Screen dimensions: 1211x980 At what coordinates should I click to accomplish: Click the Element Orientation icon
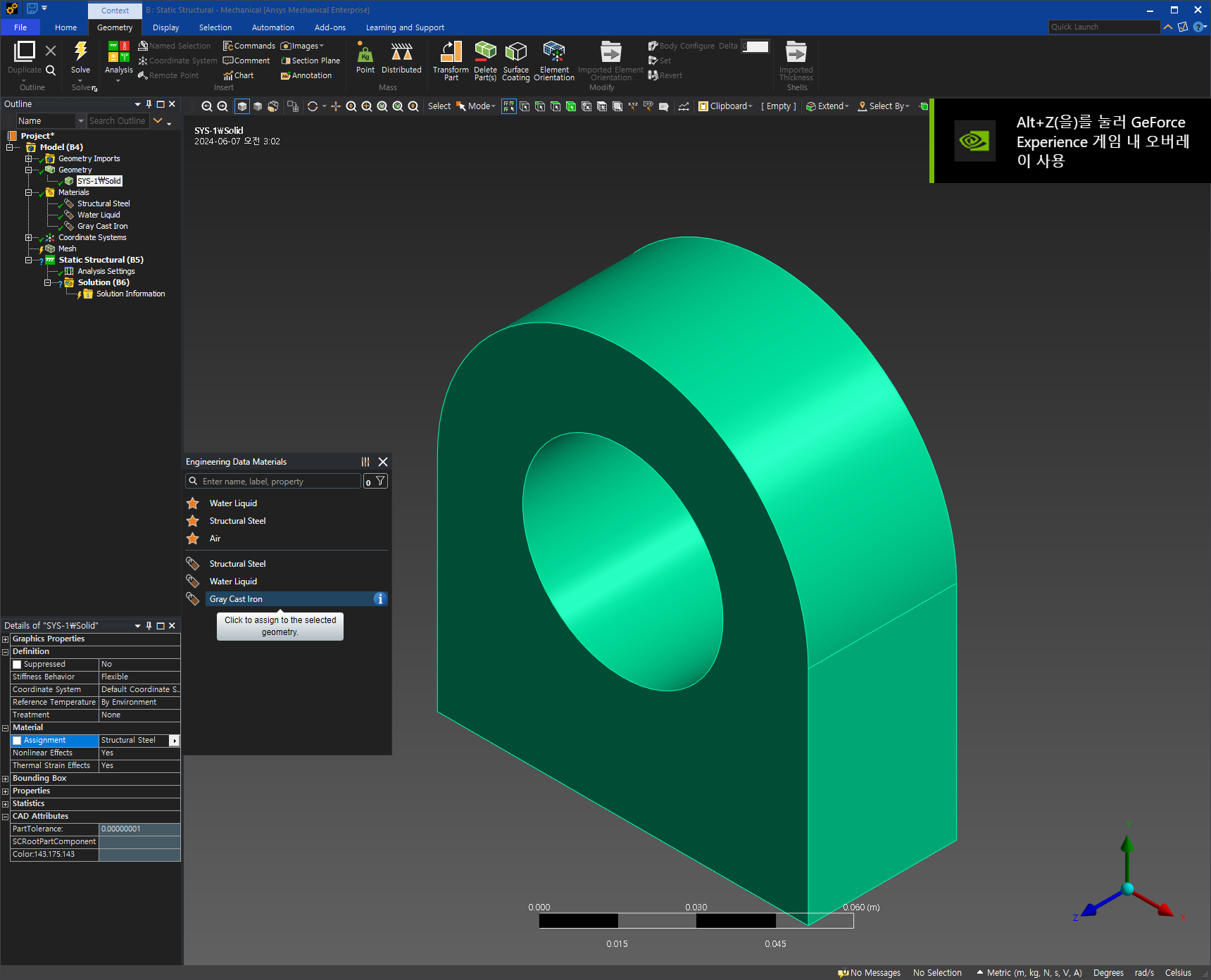[x=554, y=52]
